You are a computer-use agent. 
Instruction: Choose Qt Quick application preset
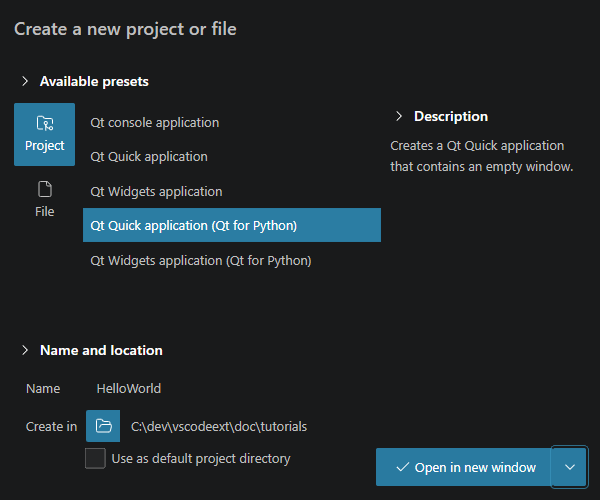click(232, 156)
